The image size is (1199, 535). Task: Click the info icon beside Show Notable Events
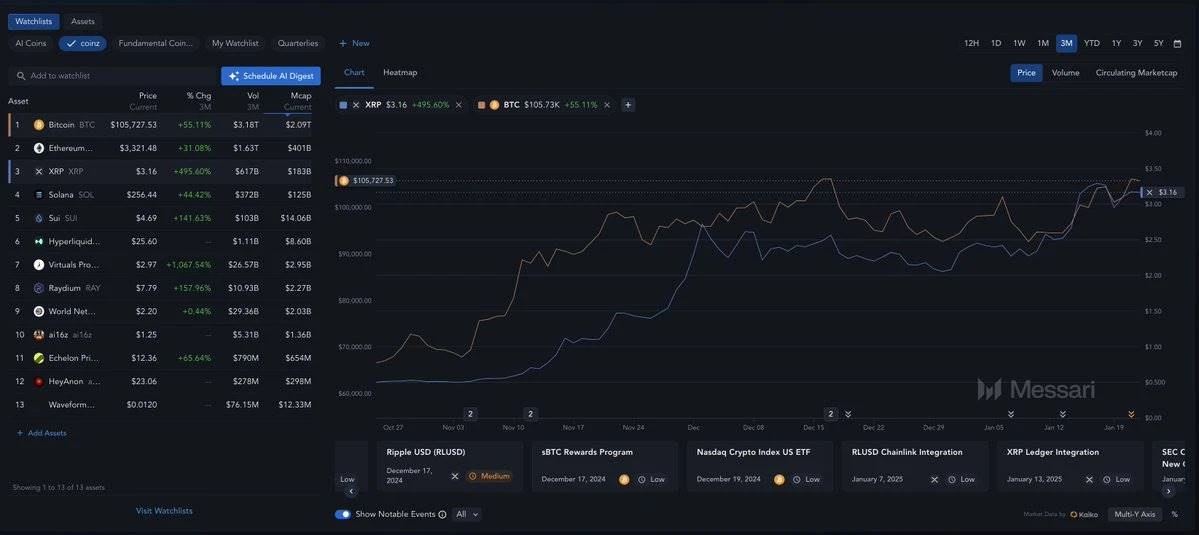click(443, 514)
